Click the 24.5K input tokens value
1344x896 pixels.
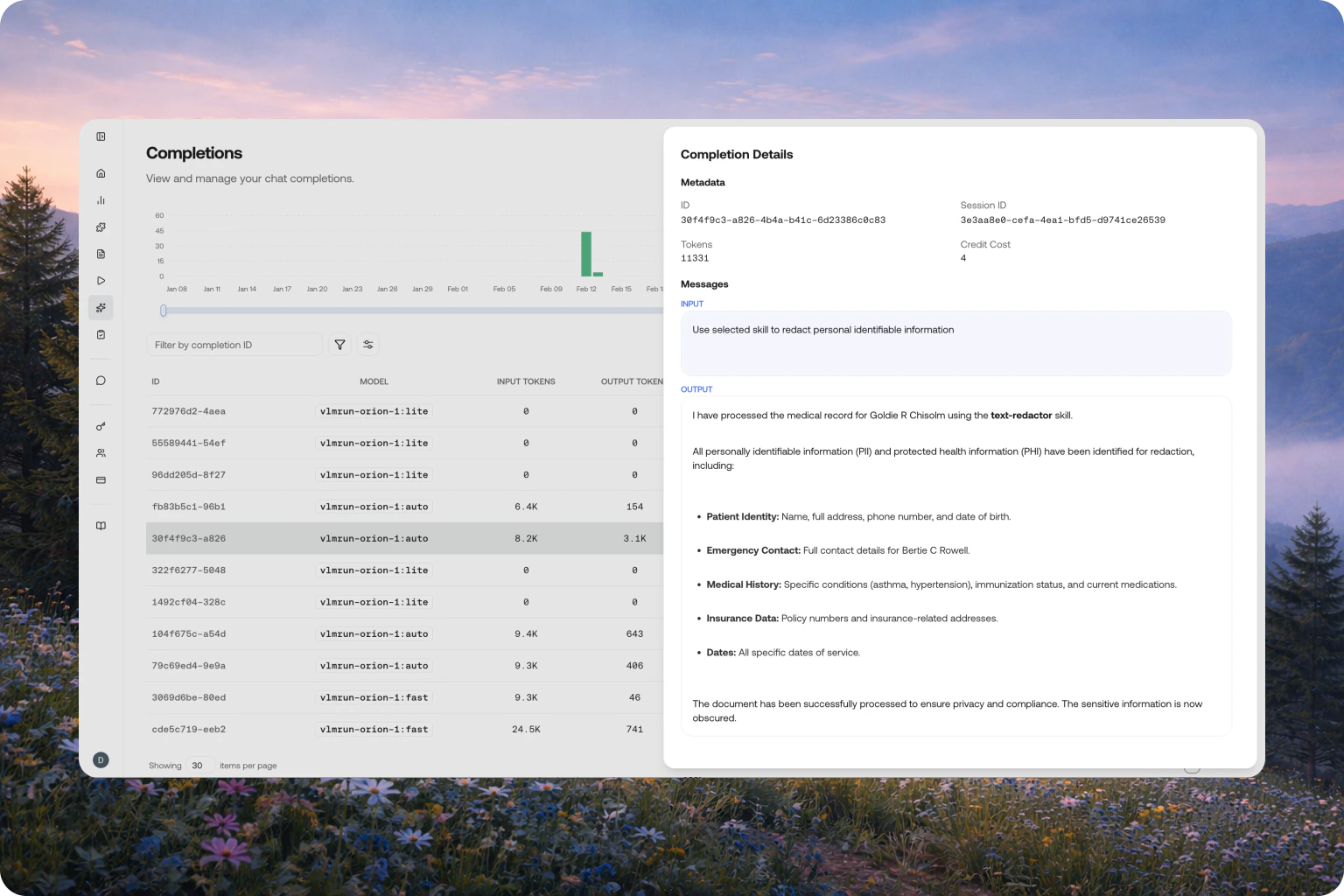[x=526, y=730]
